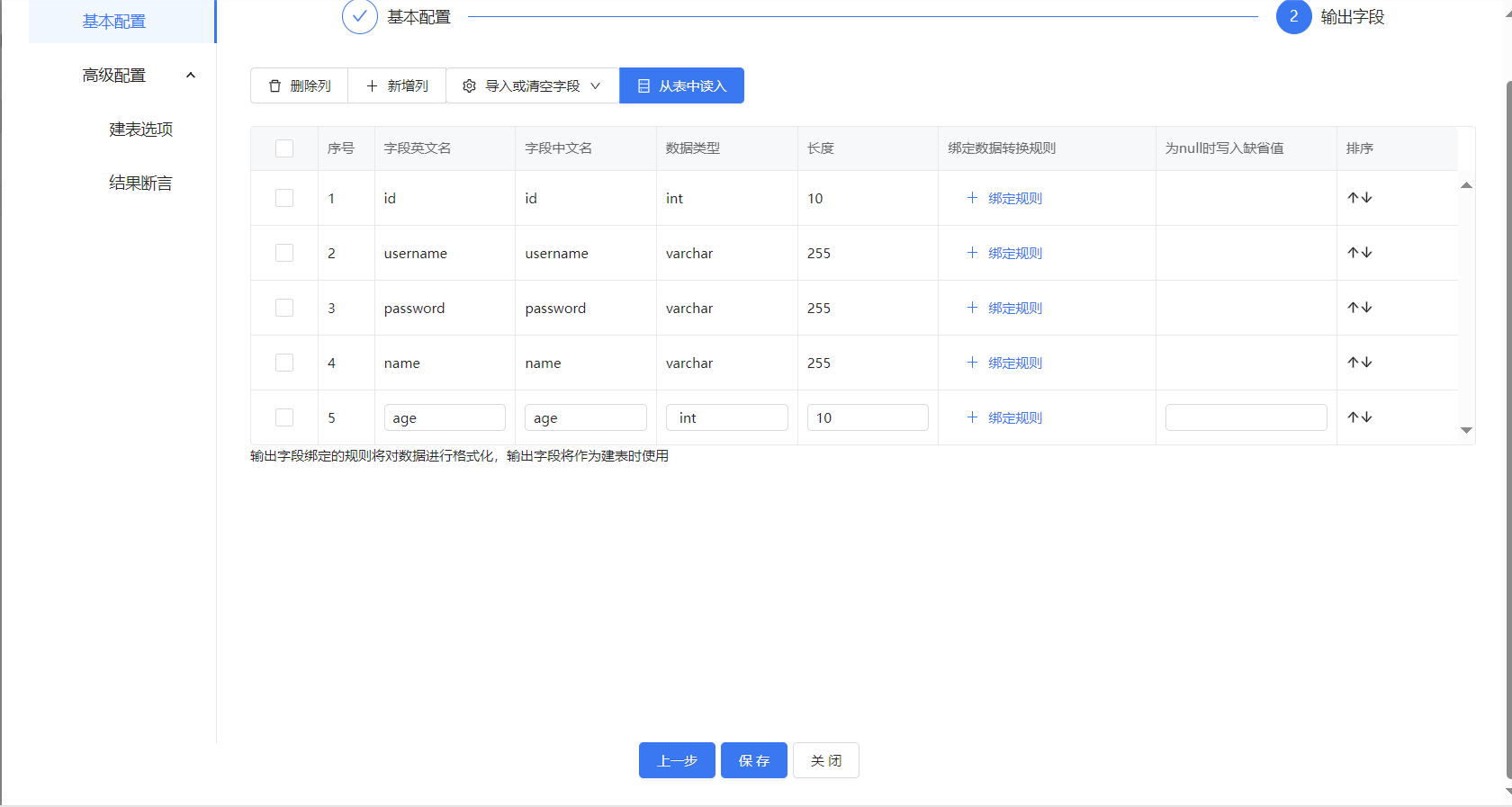Click the 输出字段 step label
The image size is (1512, 807).
click(1353, 17)
